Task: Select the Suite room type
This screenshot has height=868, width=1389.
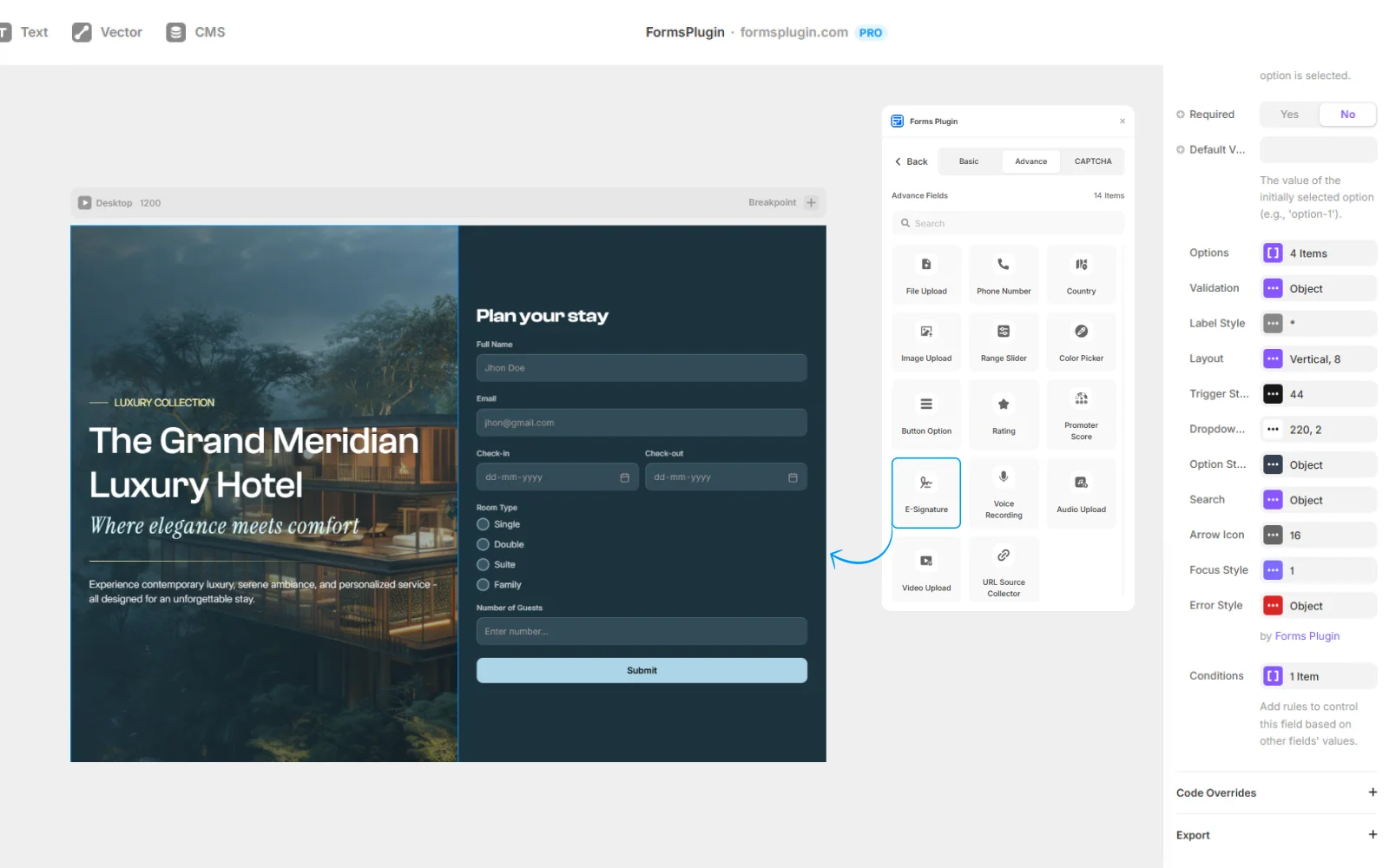Action: pyautogui.click(x=484, y=564)
